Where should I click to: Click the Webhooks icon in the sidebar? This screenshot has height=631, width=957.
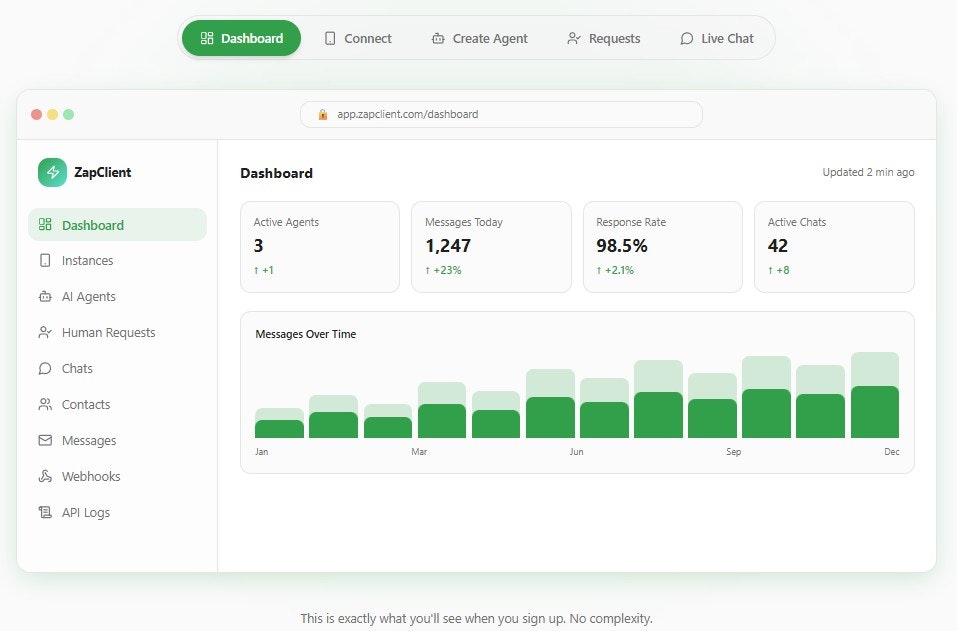44,476
